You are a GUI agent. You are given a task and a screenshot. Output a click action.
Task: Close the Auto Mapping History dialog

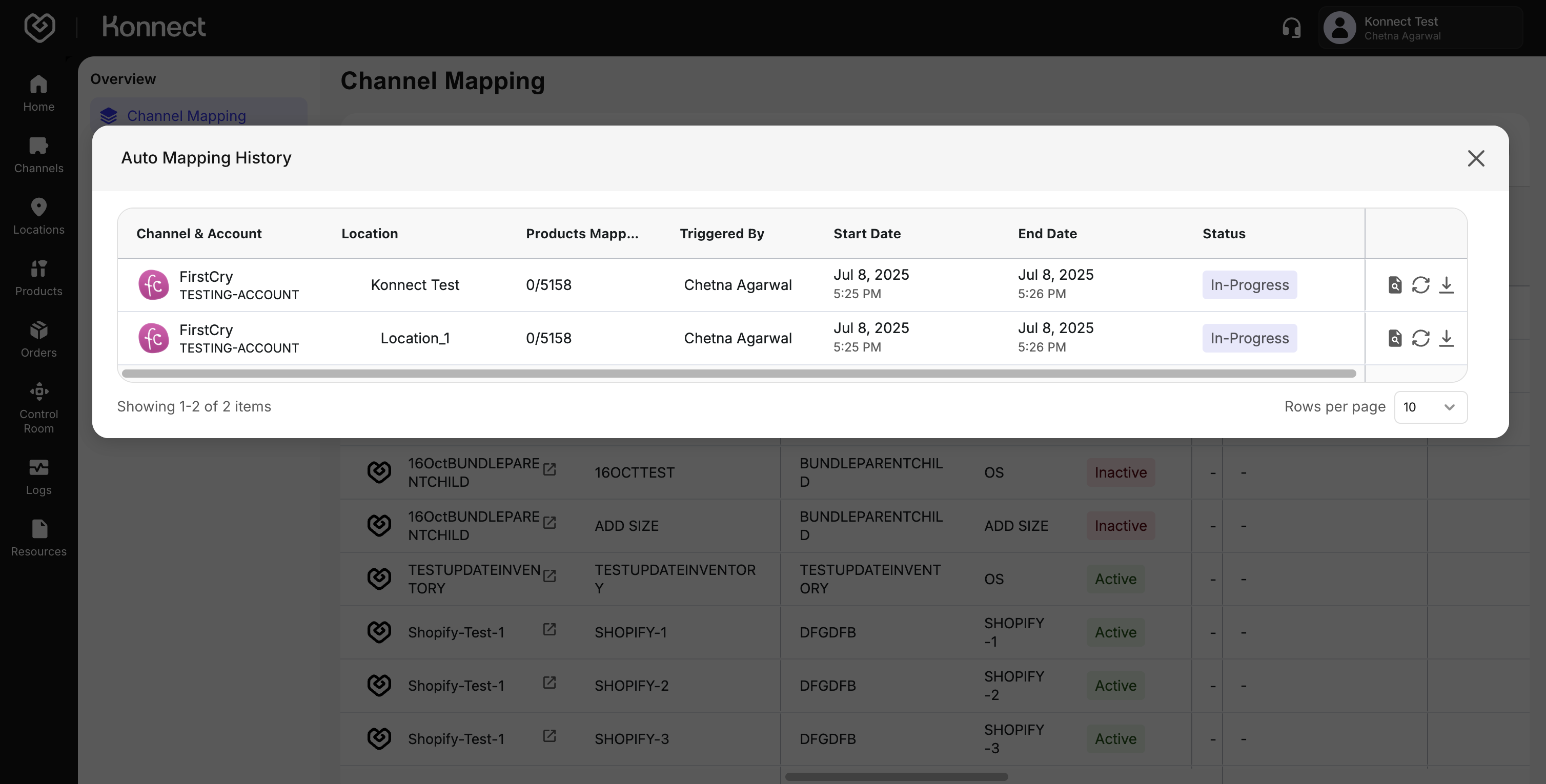(1476, 158)
